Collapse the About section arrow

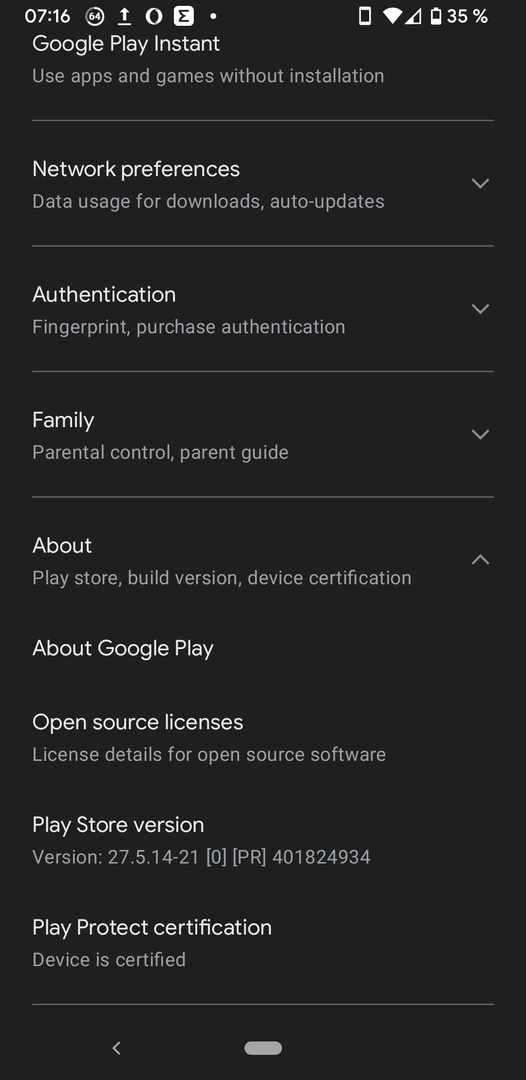[480, 560]
